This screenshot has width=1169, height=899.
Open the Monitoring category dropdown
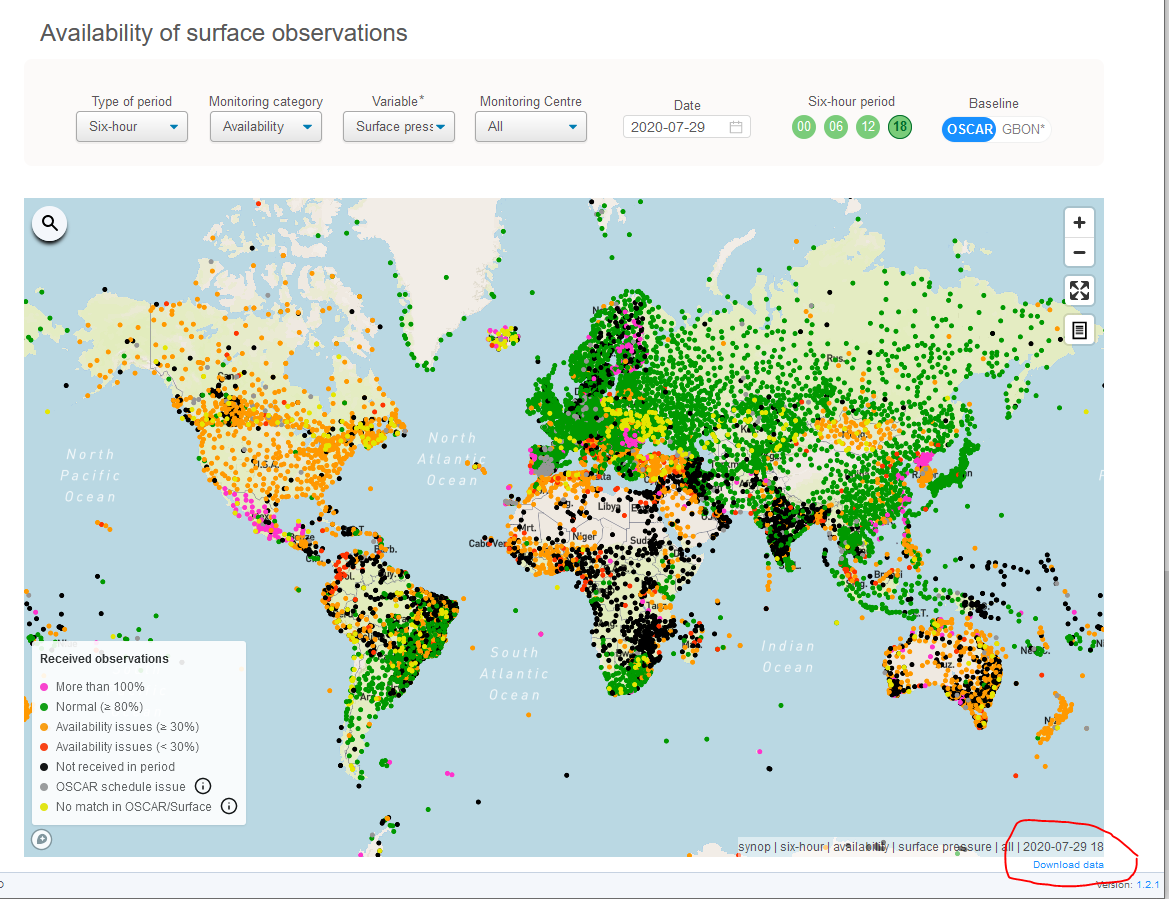(265, 127)
